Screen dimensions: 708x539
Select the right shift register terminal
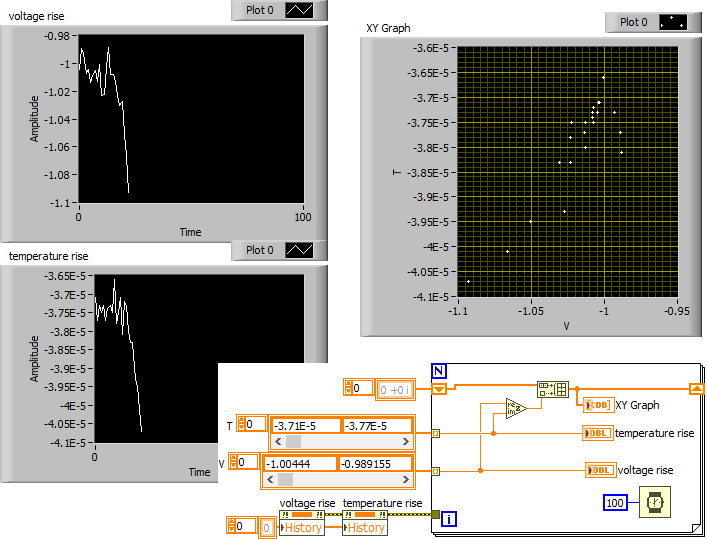click(697, 389)
